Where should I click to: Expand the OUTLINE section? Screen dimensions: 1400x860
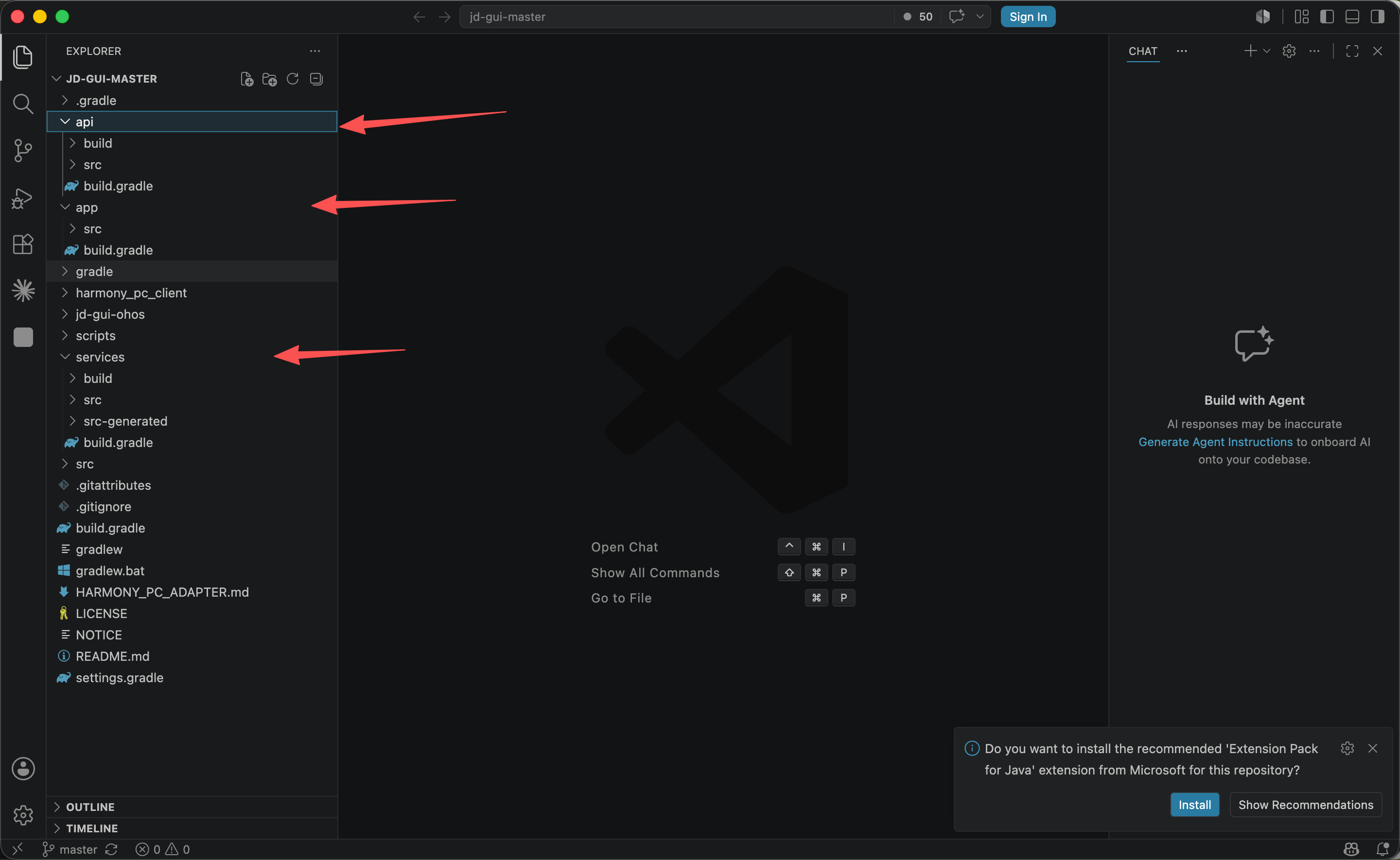click(192, 807)
